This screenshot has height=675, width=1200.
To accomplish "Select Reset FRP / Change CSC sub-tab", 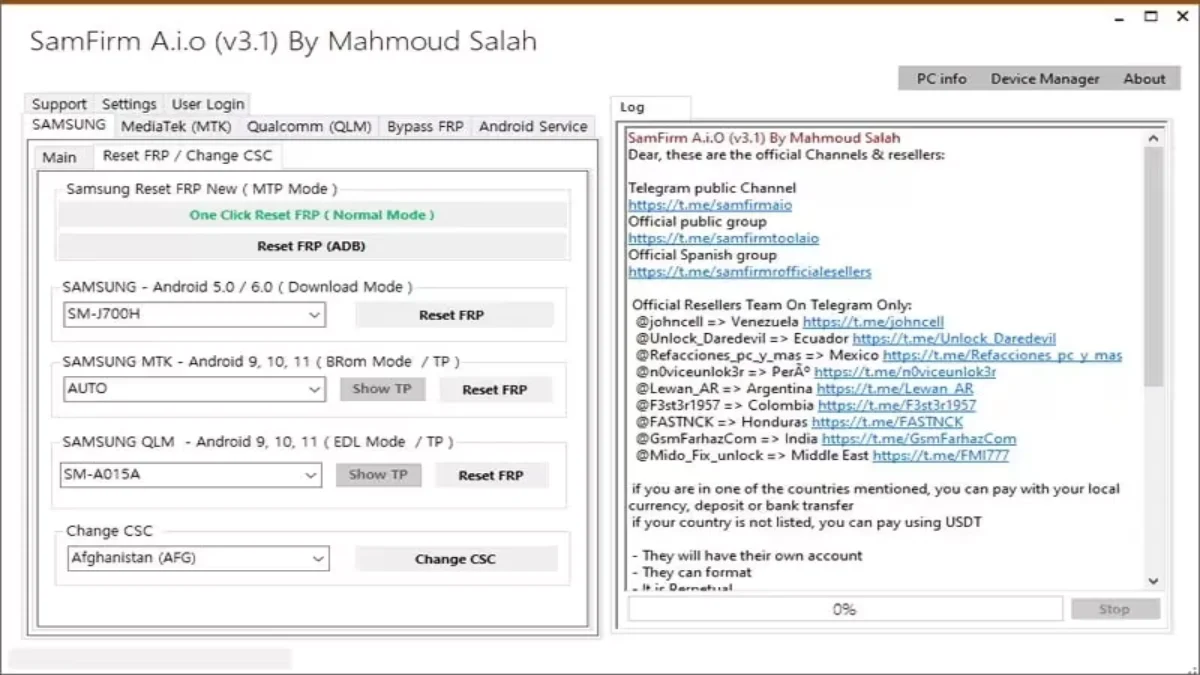I will coord(188,155).
